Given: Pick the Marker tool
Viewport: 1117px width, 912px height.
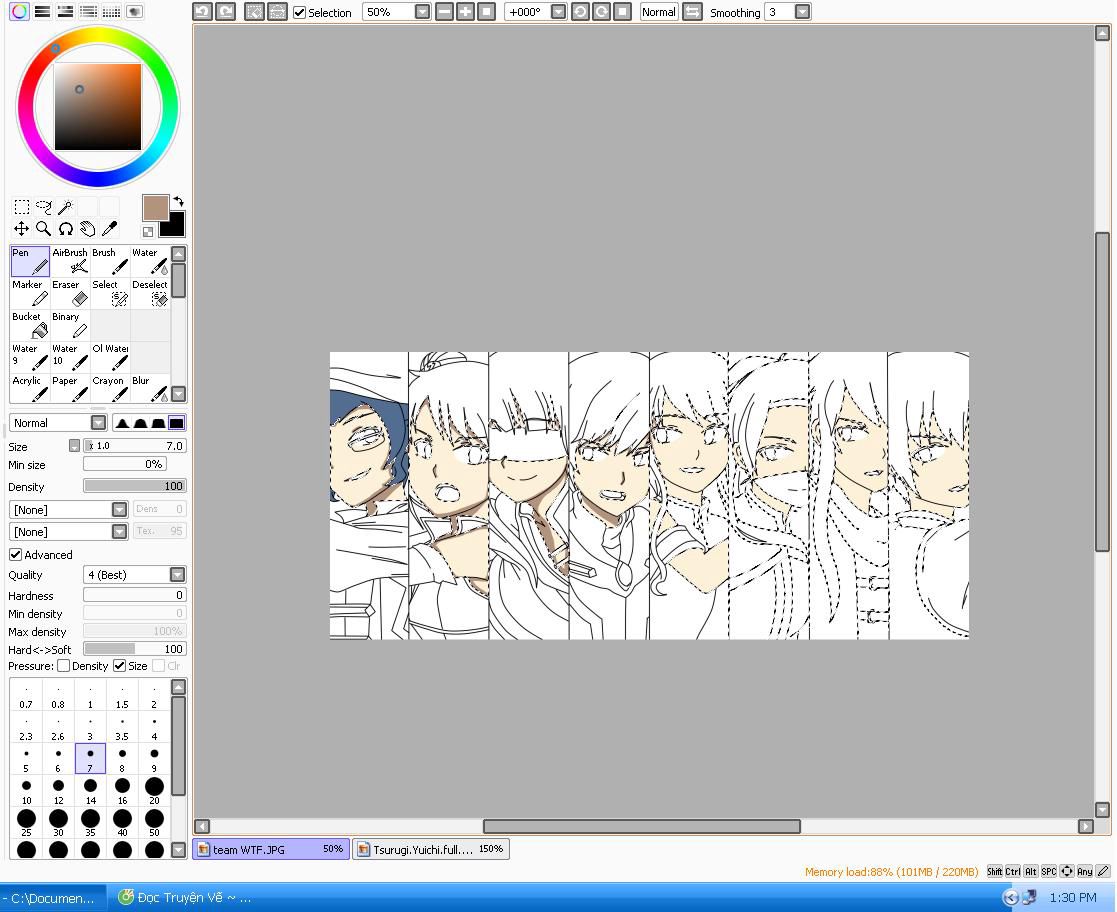Looking at the screenshot, I should click(30, 293).
